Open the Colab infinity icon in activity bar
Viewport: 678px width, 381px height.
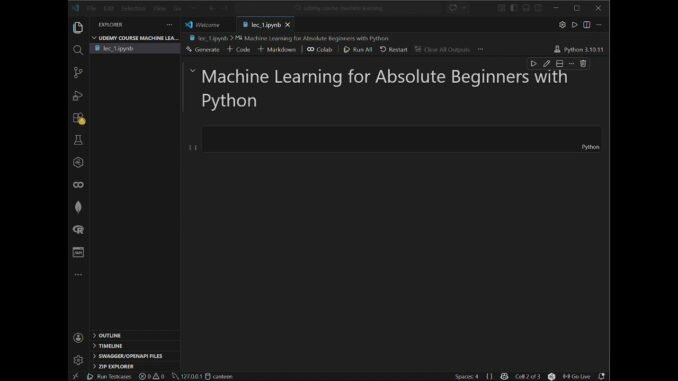78,185
